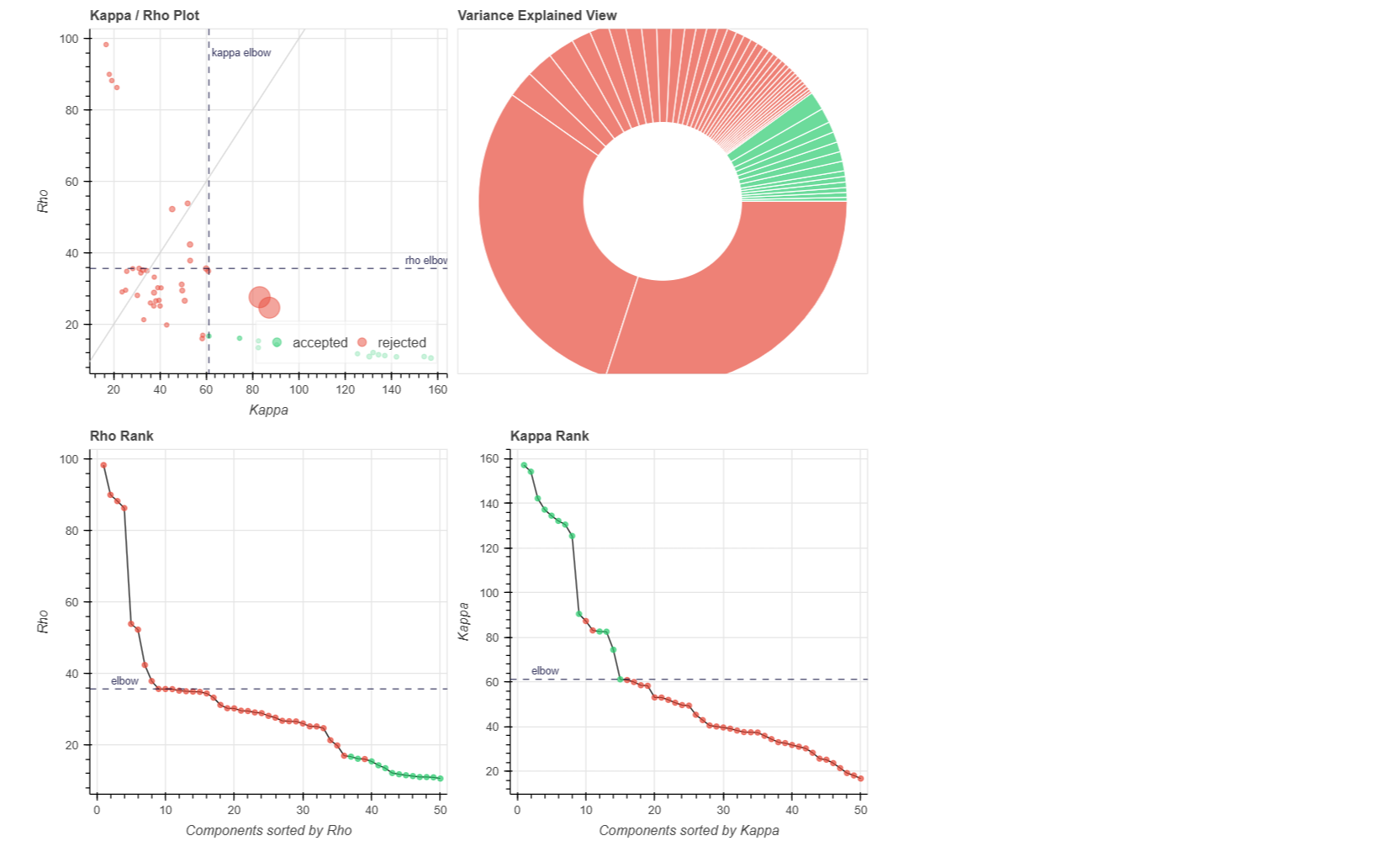Select last green point in Rho Rank plot

click(x=441, y=779)
